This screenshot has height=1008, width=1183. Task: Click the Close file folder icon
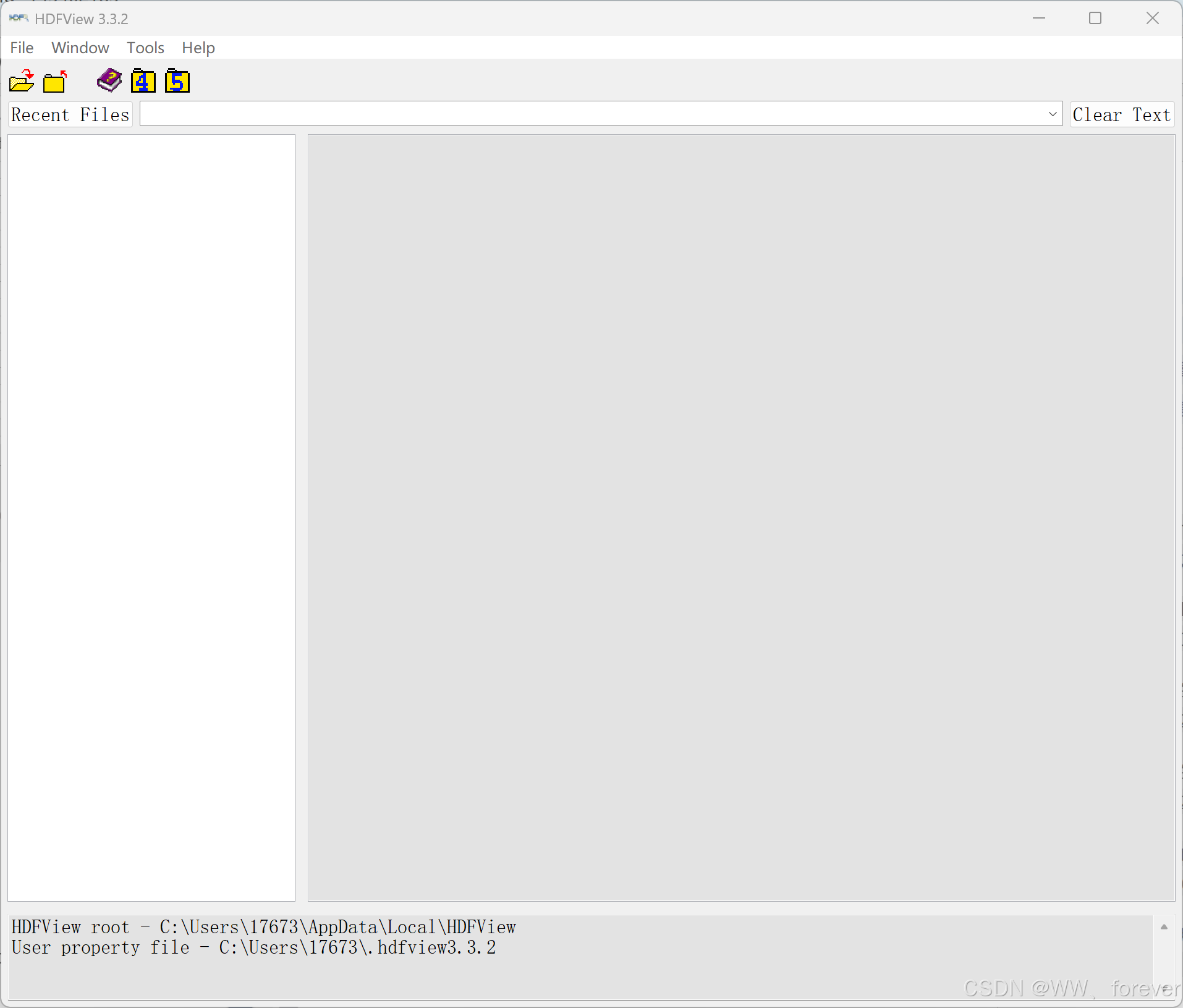coord(55,81)
